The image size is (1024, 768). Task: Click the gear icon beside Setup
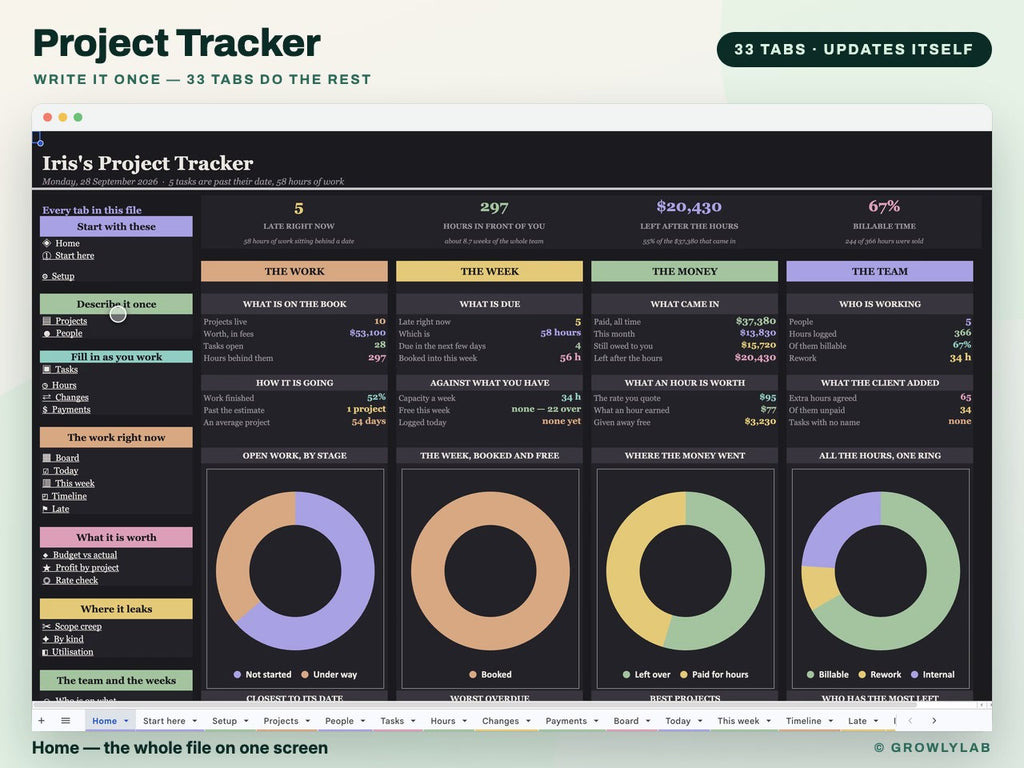pyautogui.click(x=45, y=276)
